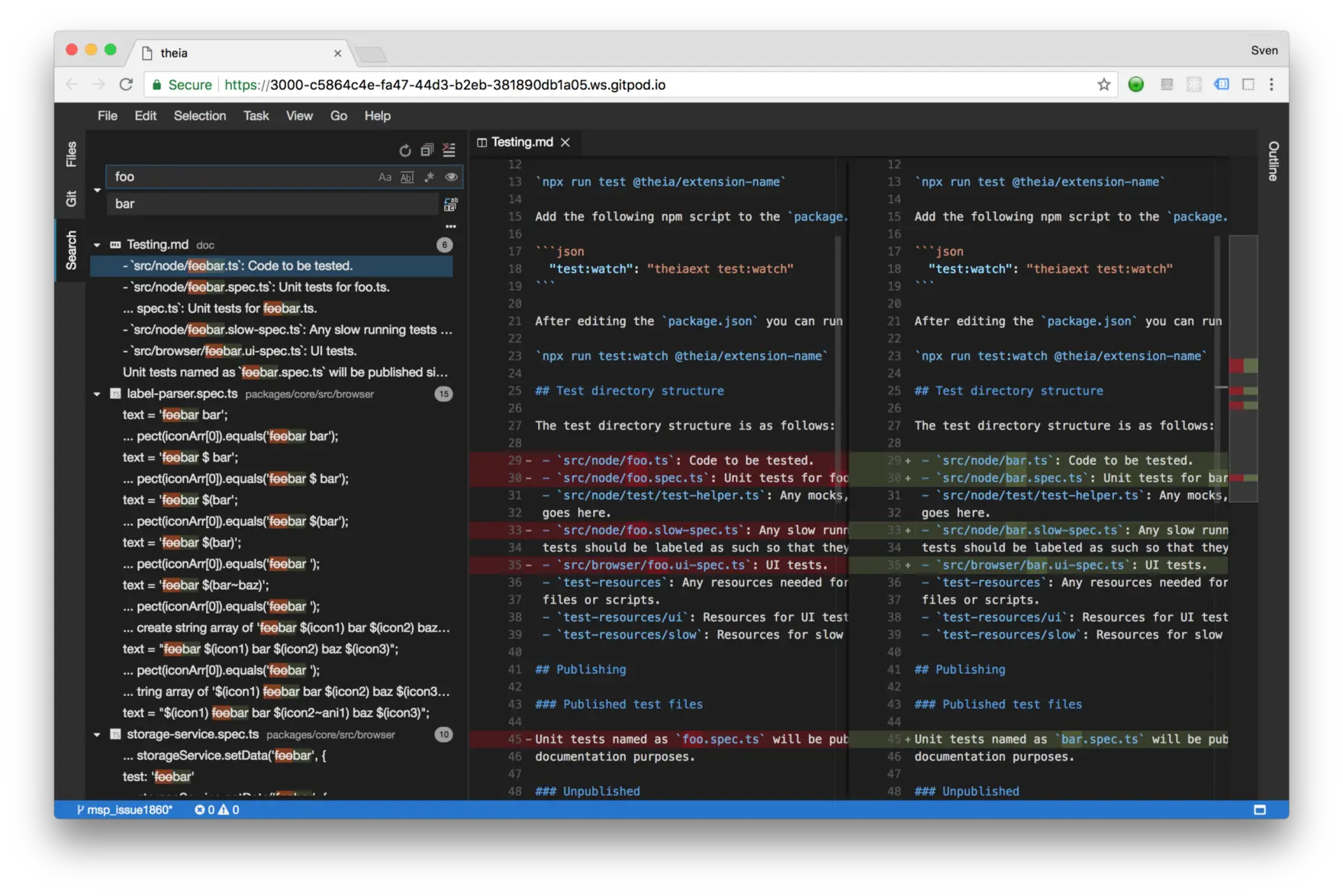Switch to the Git side panel
Screen dimensions: 1343x896
pos(71,198)
